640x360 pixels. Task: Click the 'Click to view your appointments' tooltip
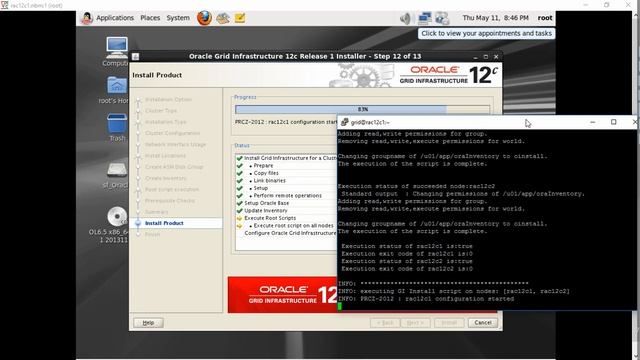coord(486,33)
